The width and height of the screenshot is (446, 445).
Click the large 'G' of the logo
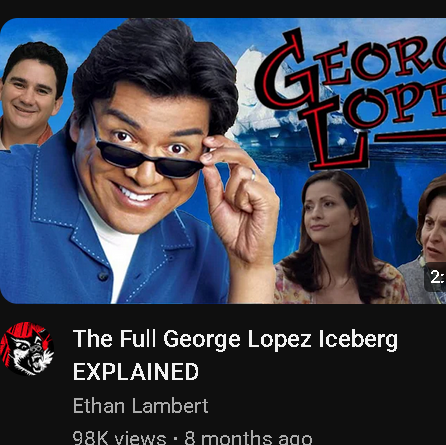click(286, 72)
